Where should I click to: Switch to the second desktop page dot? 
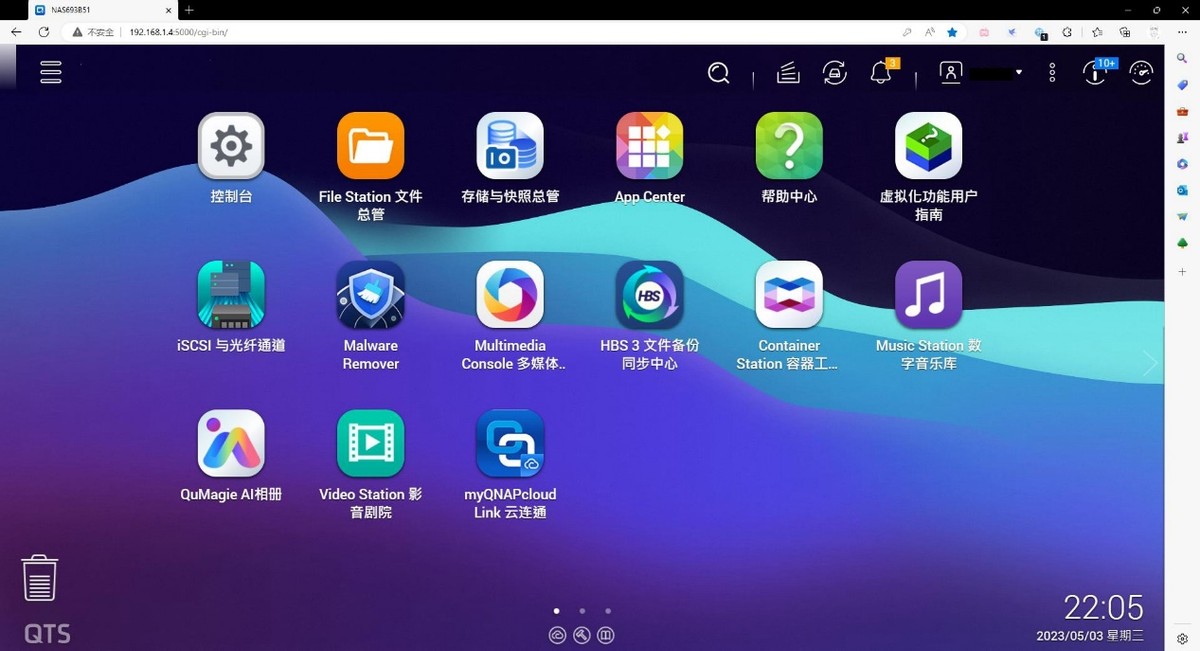pyautogui.click(x=582, y=610)
